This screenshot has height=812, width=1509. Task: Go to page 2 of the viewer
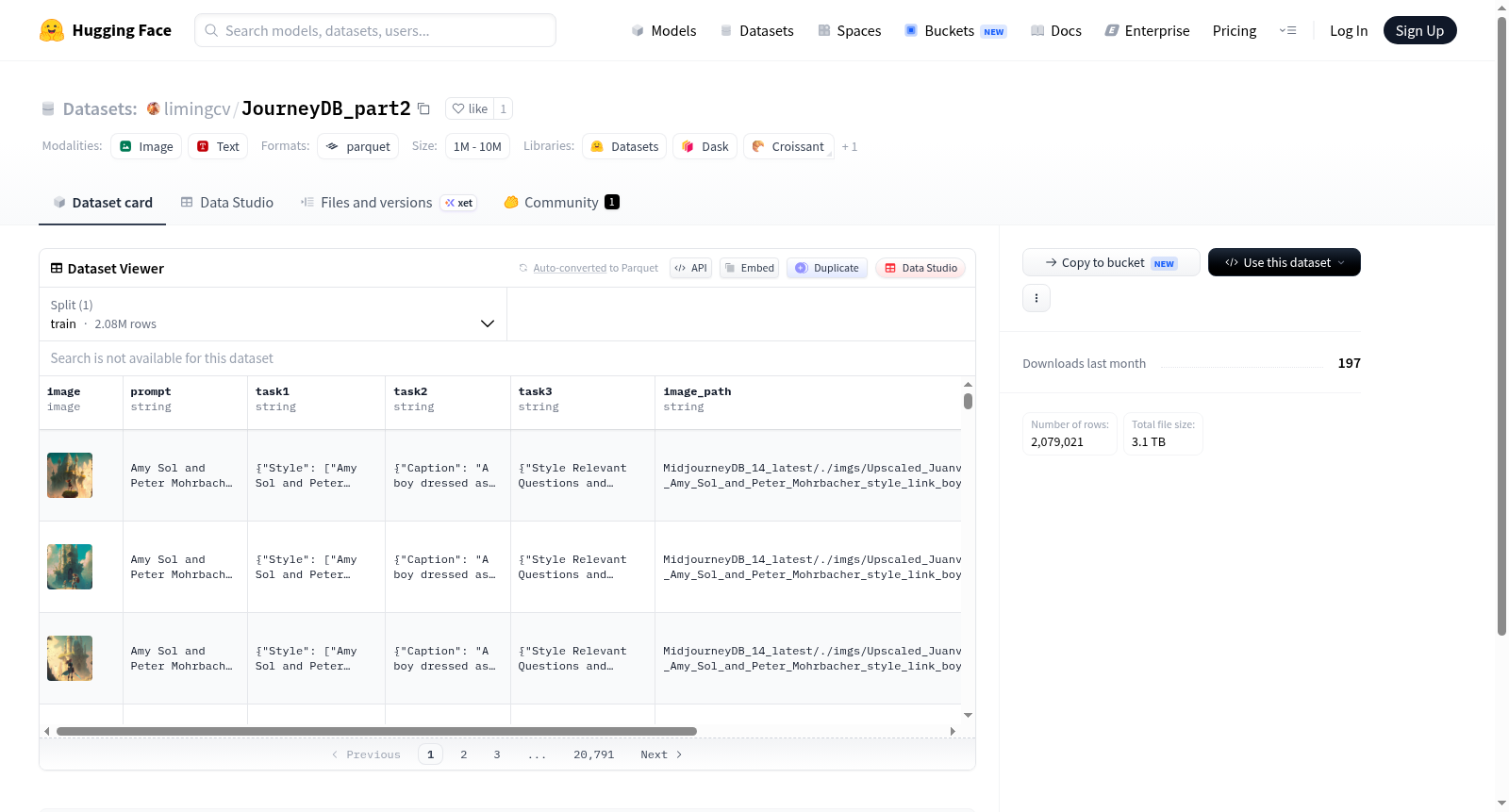click(463, 754)
